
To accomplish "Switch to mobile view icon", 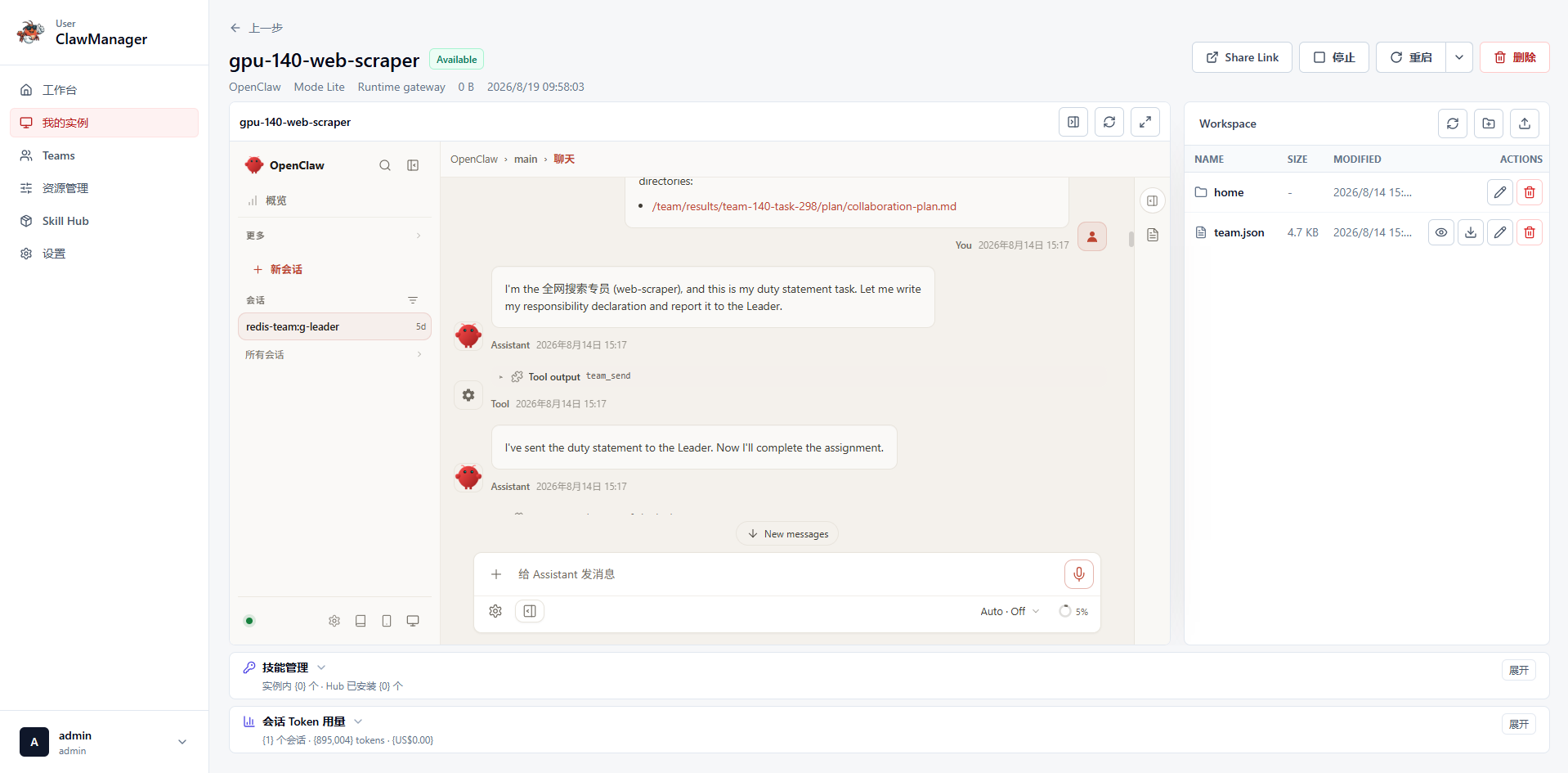I will tap(387, 621).
